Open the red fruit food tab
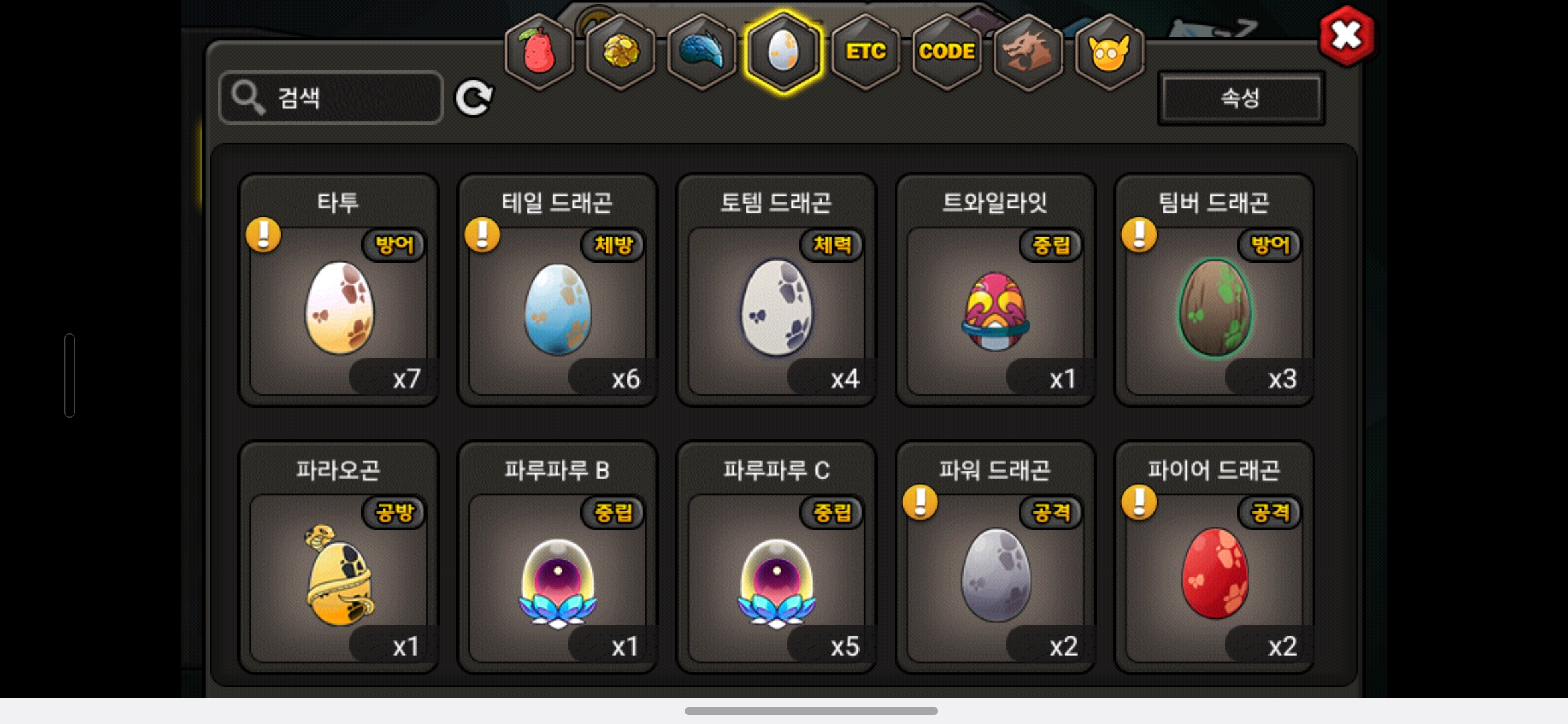The width and height of the screenshot is (1568, 724). pyautogui.click(x=539, y=52)
